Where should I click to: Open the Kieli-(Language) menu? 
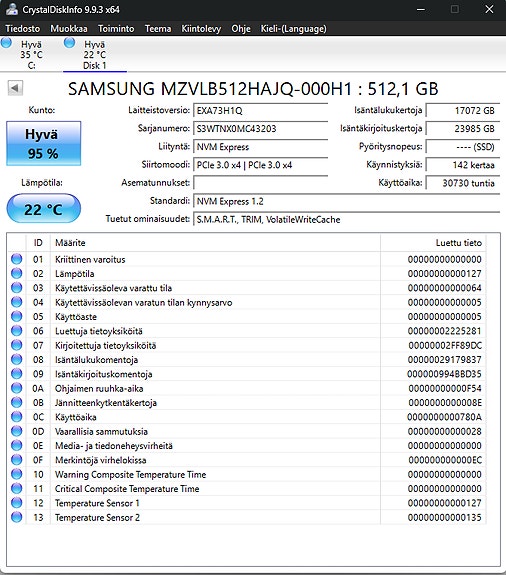(293, 29)
